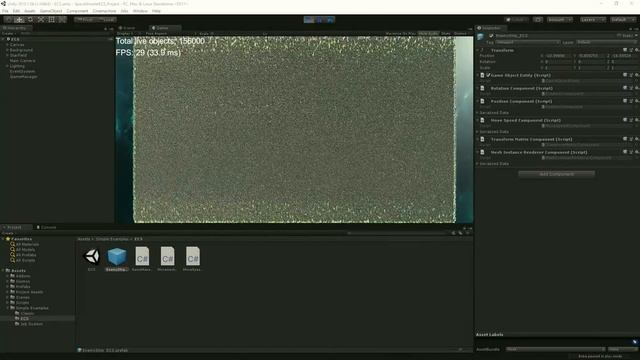Click Rotation Component script icon
The height and width of the screenshot is (360, 640).
pyautogui.click(x=482, y=88)
